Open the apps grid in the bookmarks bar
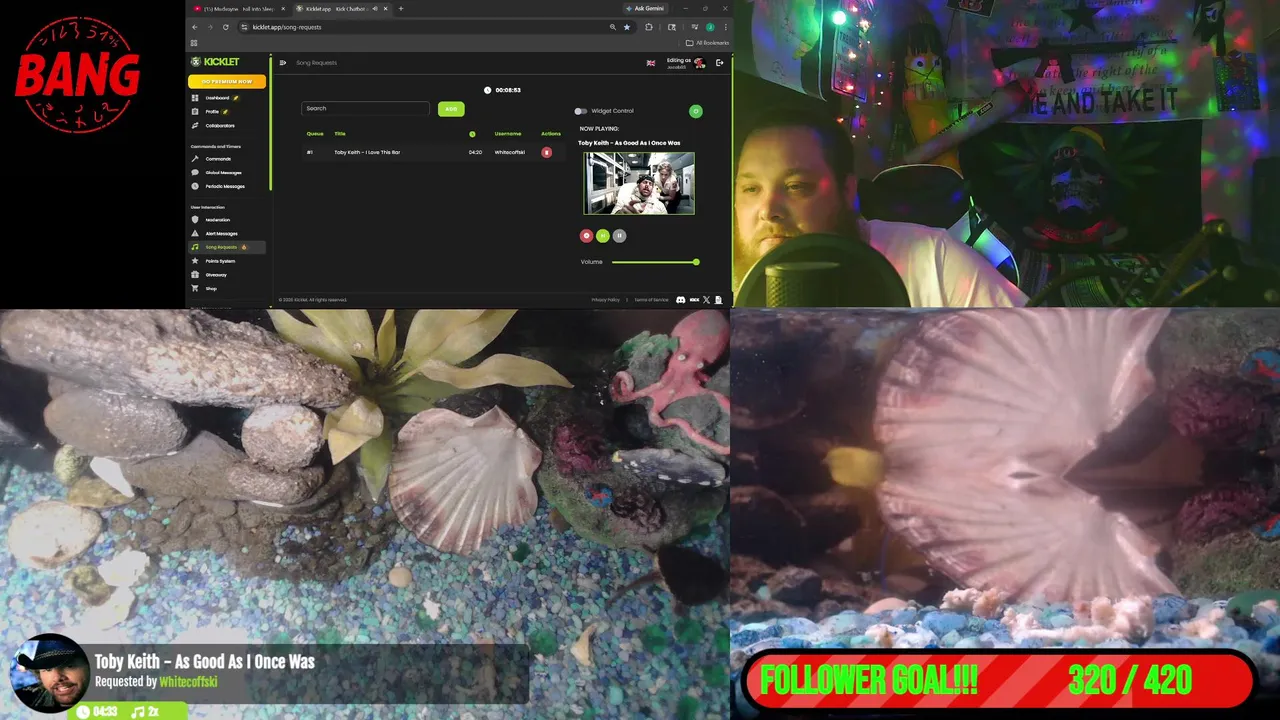1280x720 pixels. click(194, 43)
